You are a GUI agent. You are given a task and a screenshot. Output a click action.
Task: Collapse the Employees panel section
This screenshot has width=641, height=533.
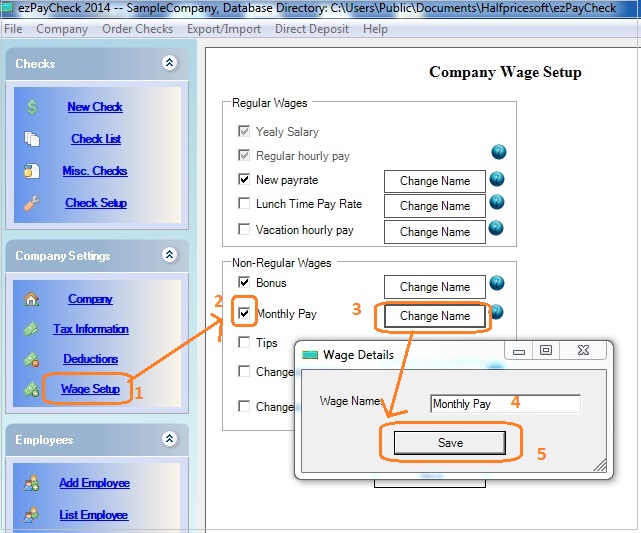click(169, 439)
